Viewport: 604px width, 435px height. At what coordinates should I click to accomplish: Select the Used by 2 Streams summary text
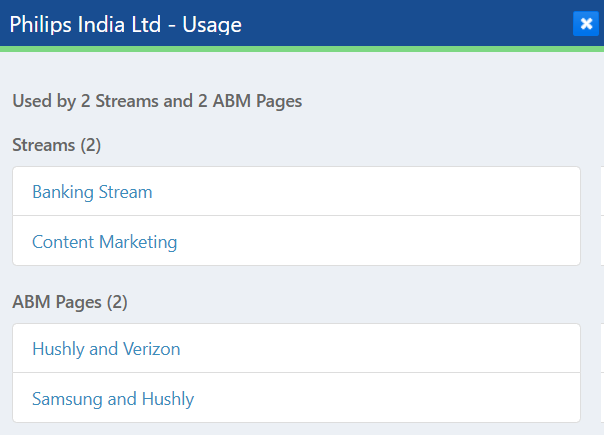(157, 101)
